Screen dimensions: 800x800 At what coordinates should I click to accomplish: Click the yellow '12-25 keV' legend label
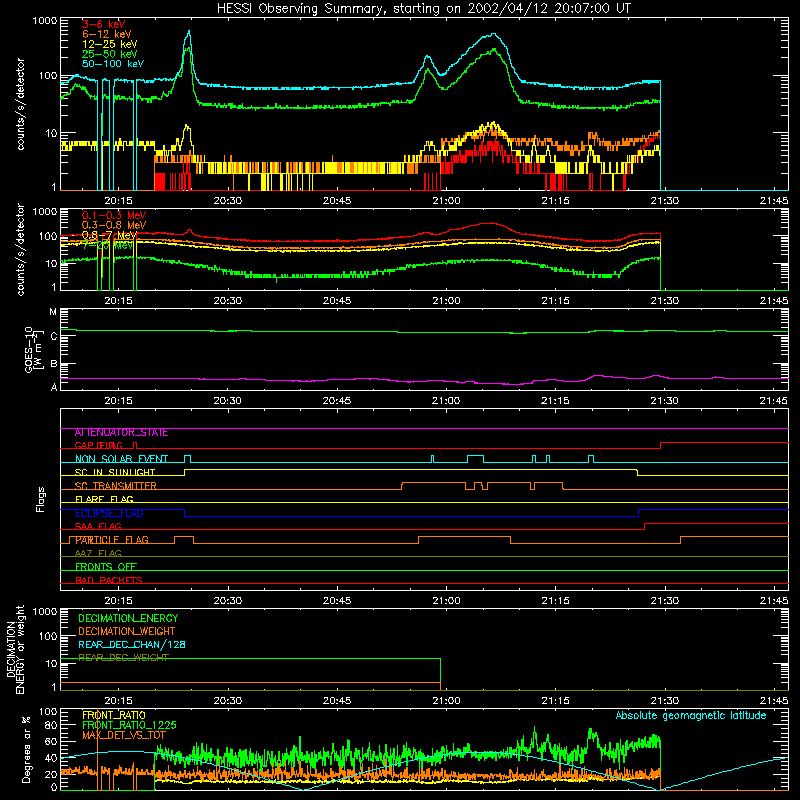110,44
